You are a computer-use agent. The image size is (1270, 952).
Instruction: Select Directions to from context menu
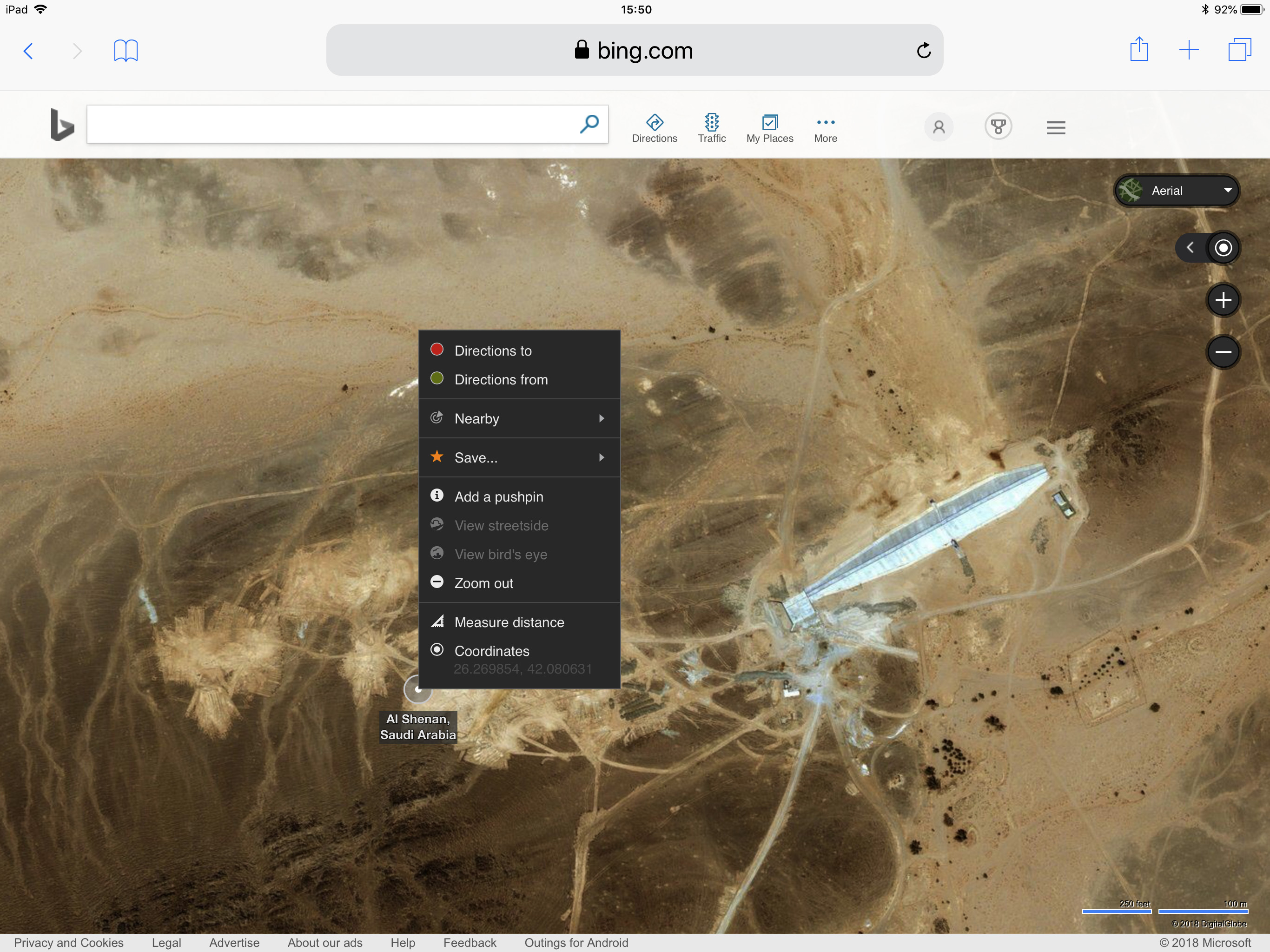coord(493,351)
